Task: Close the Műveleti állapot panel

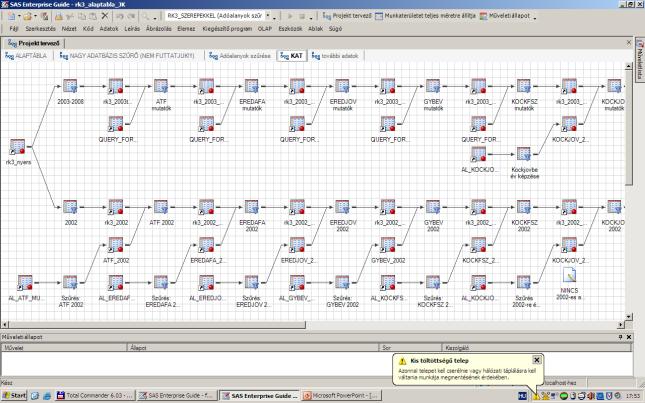Action: click(629, 337)
